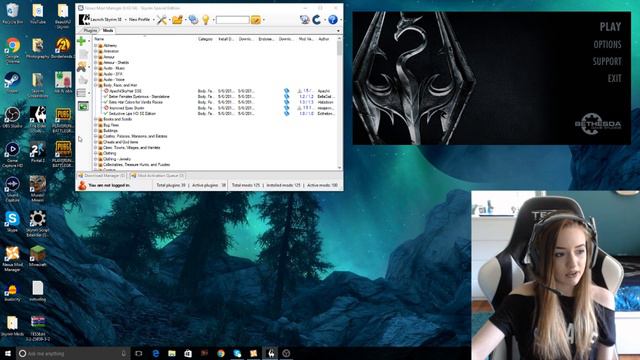This screenshot has height=360, width=640.
Task: Expand the Animation category
Action: pos(96,51)
